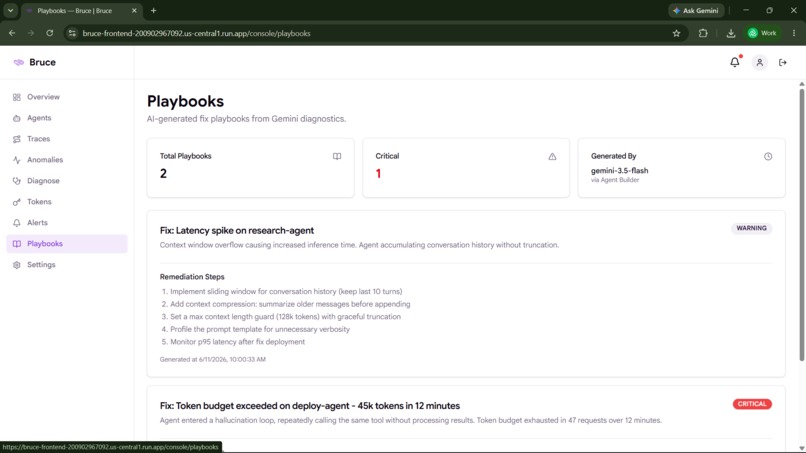Open the Latency spike on research-agent playbook
806x453 pixels.
pos(236,230)
